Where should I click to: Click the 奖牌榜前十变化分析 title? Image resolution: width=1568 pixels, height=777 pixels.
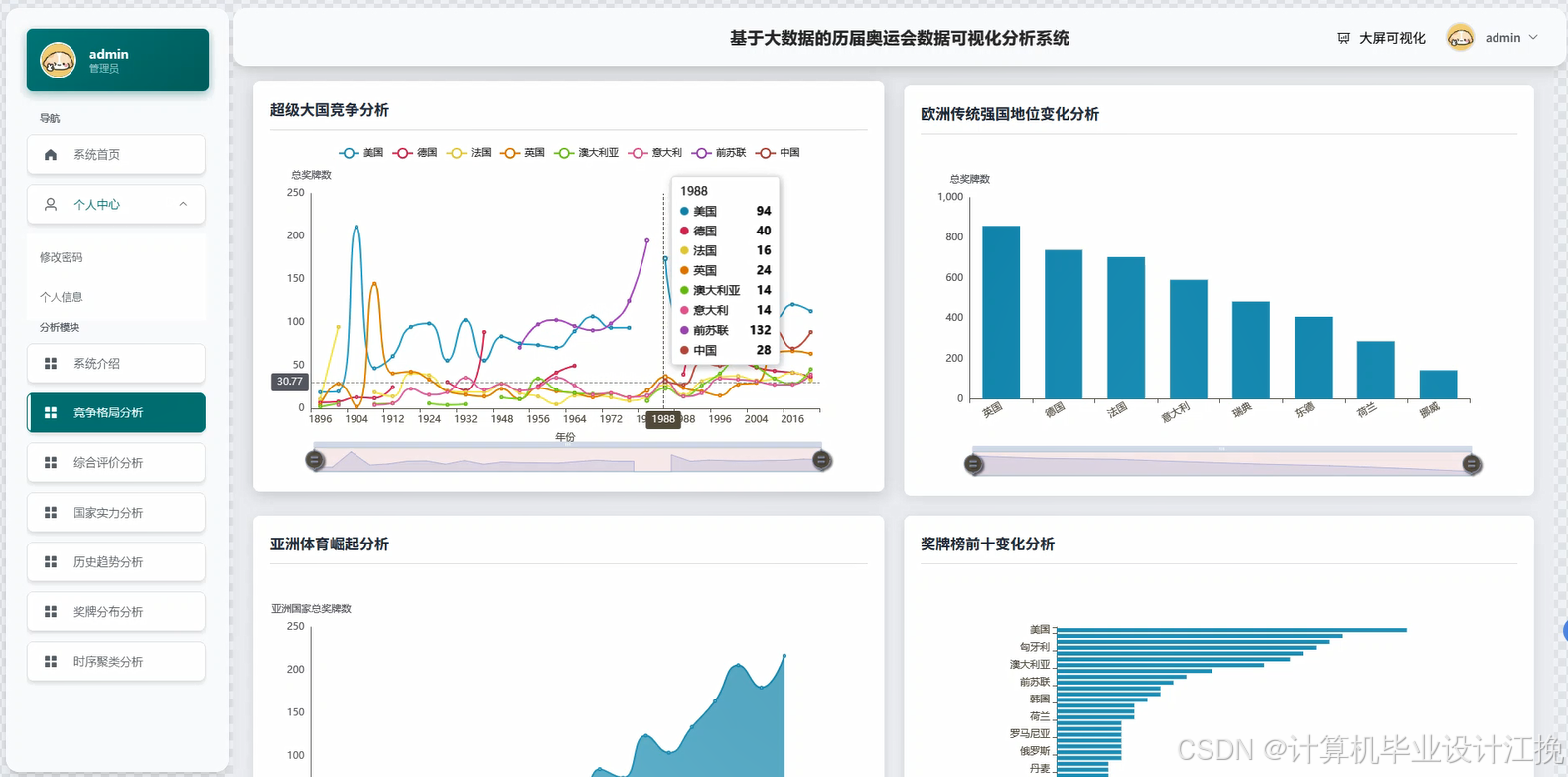pos(987,544)
